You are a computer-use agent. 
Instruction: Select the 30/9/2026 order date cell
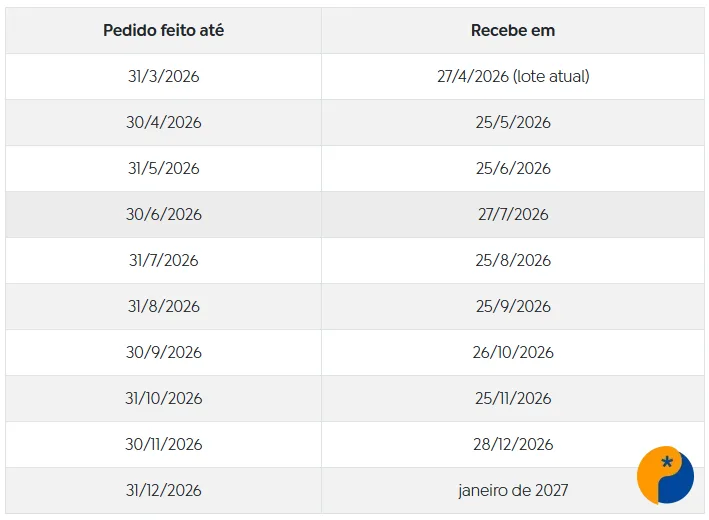click(x=163, y=352)
